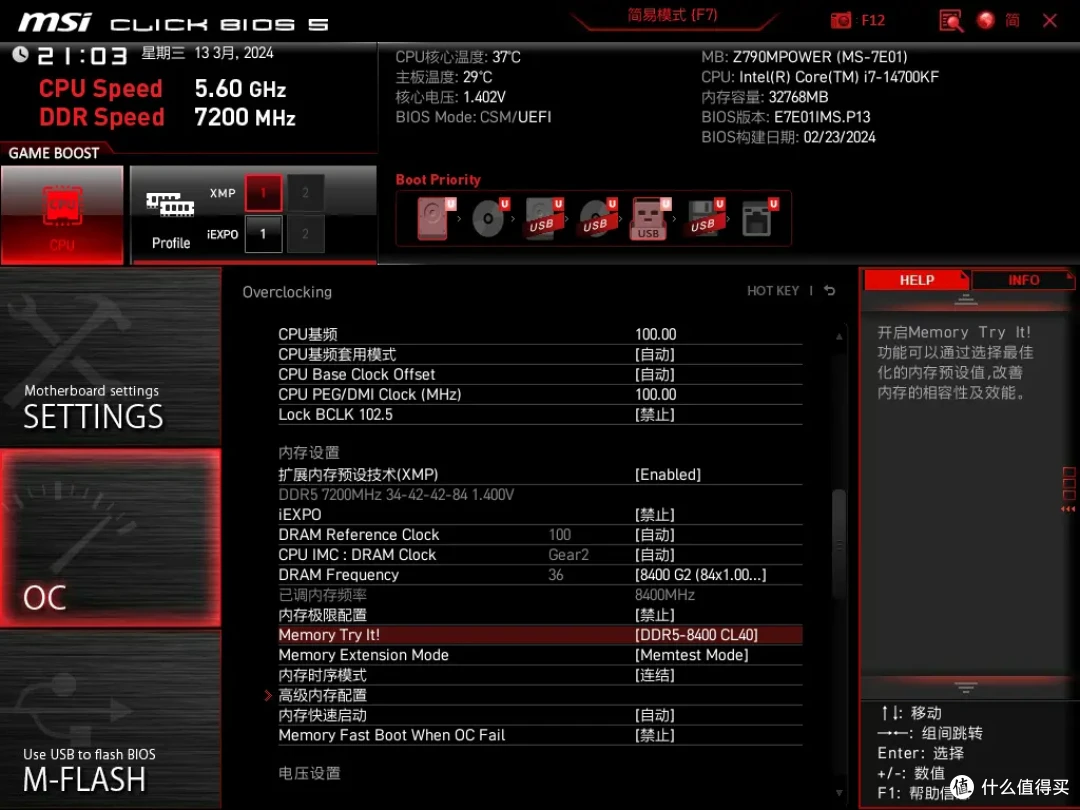Select the USB CD boot device icon
The height and width of the screenshot is (810, 1080).
(596, 218)
